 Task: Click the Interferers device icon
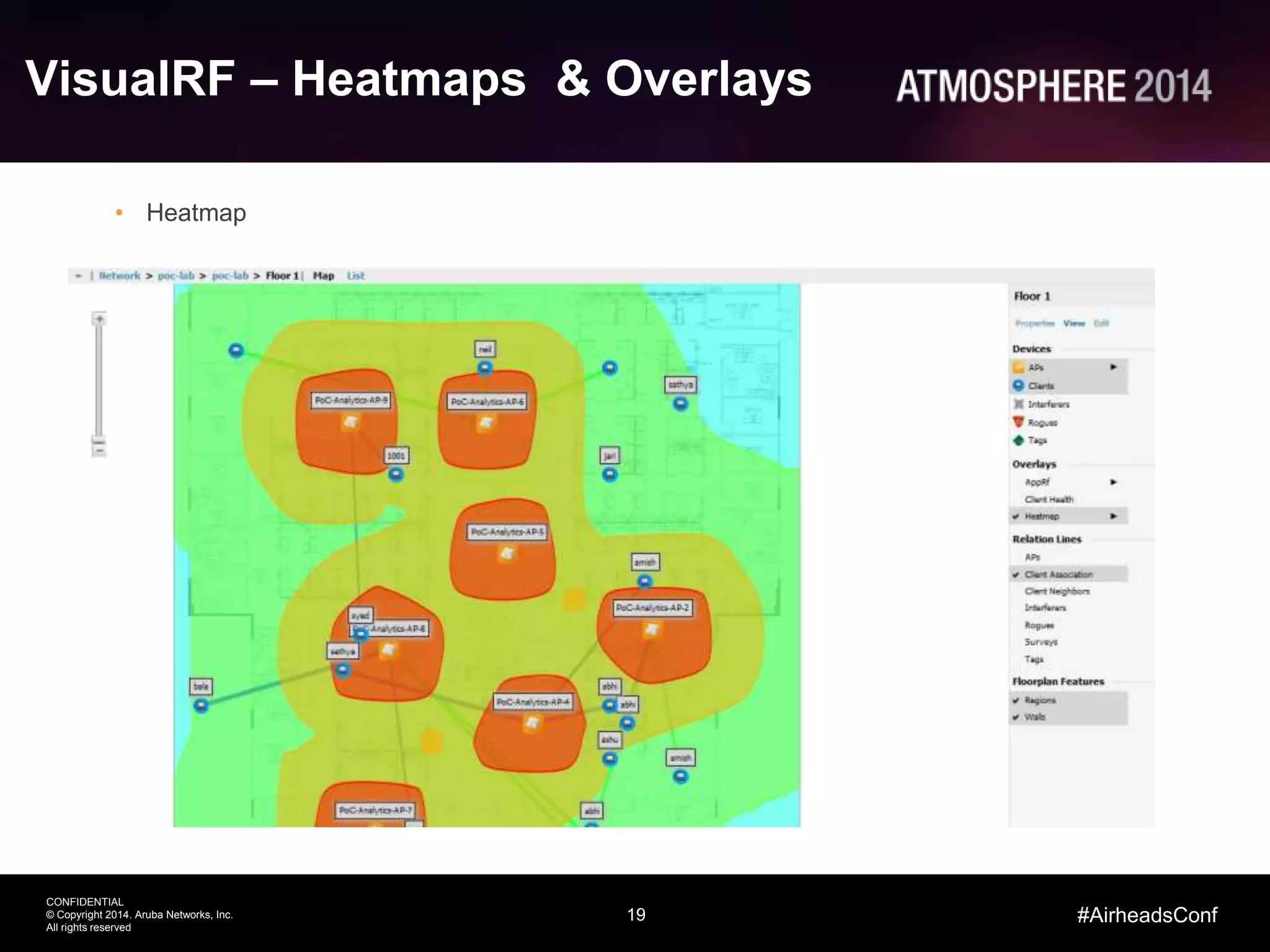(x=1018, y=404)
